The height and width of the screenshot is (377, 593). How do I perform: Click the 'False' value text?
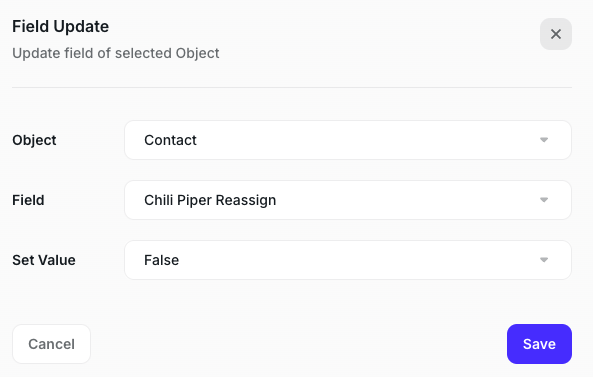(x=161, y=260)
